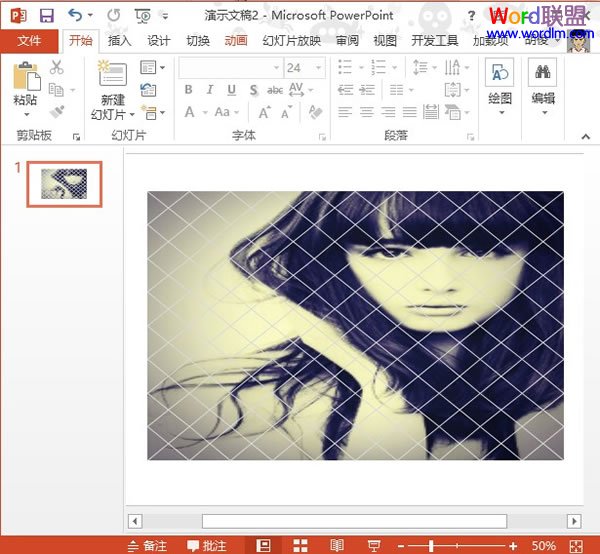Switch to Normal view in the status bar
This screenshot has width=600, height=554.
[x=263, y=545]
